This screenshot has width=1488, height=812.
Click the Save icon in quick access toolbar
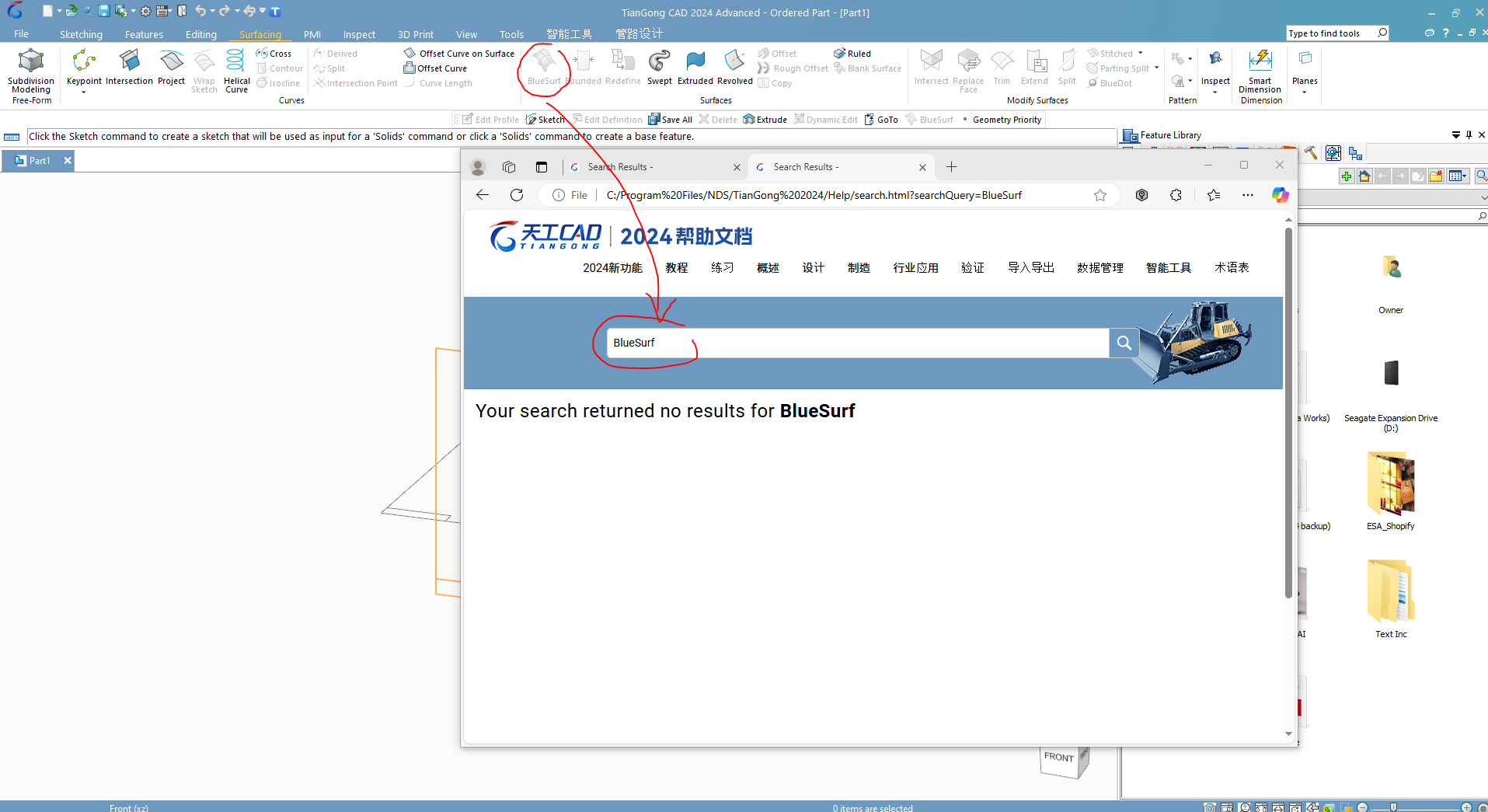pyautogui.click(x=103, y=11)
